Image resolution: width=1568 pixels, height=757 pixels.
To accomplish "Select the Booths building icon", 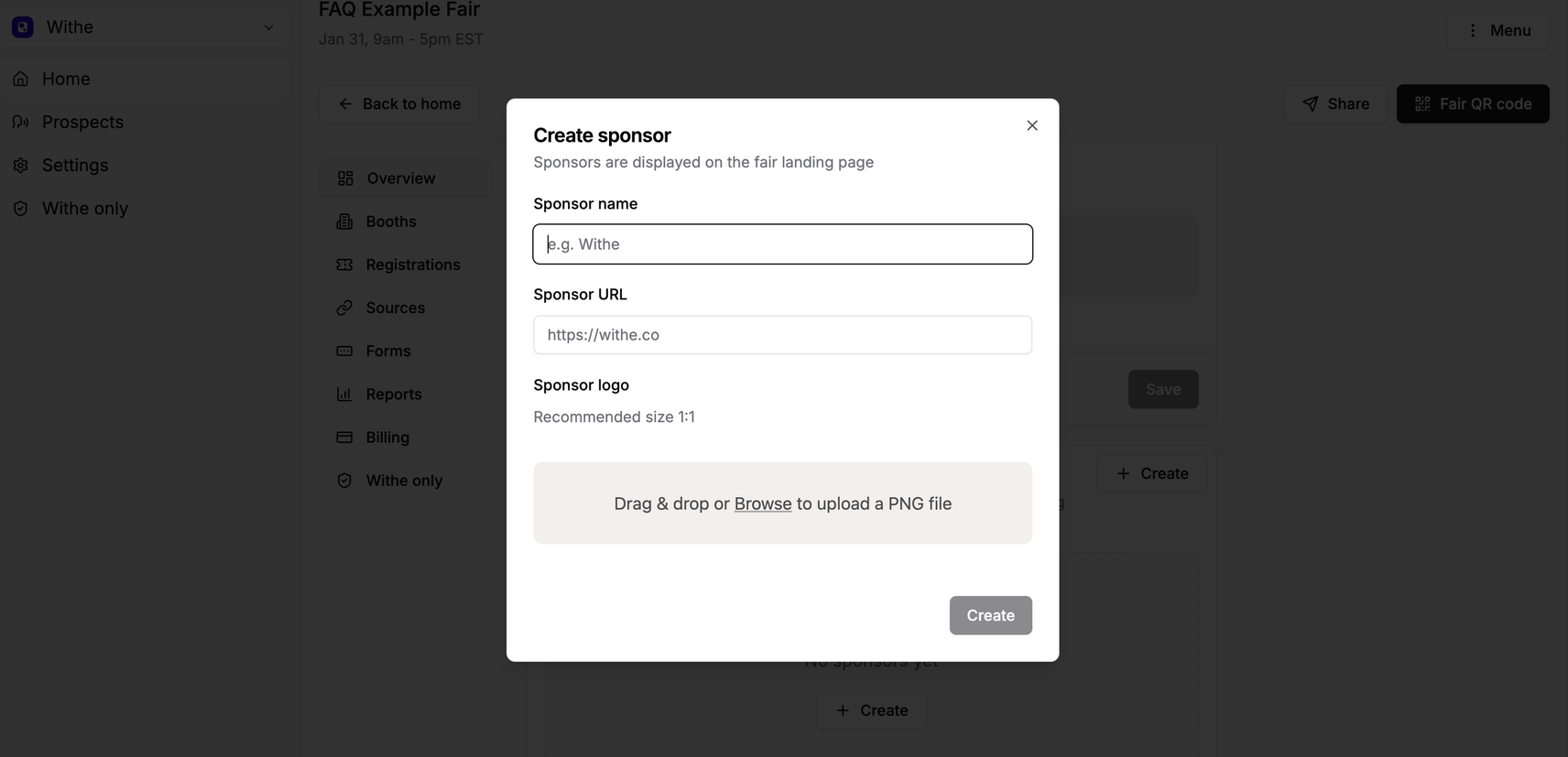I will (344, 222).
